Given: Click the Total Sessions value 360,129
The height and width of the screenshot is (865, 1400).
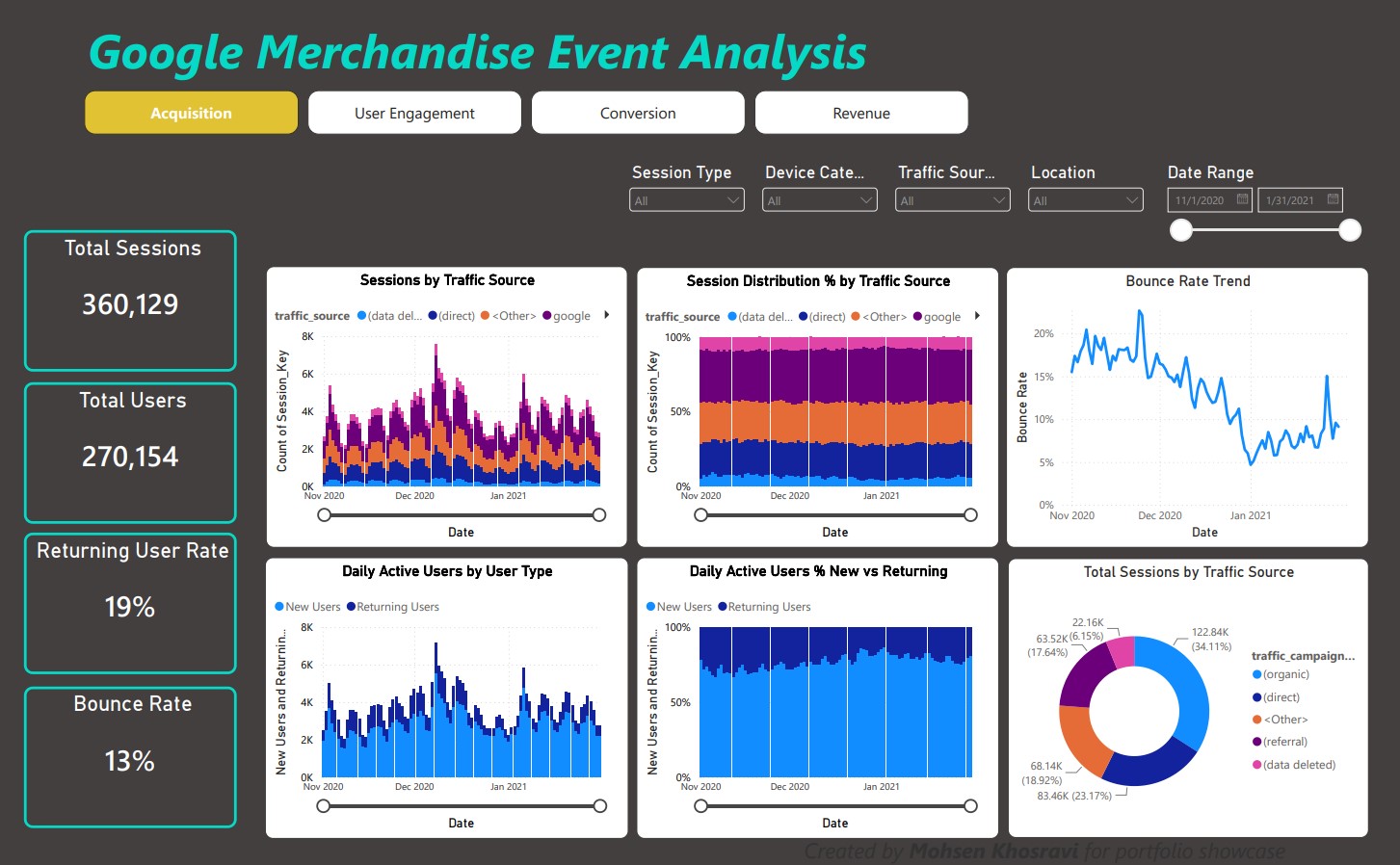Looking at the screenshot, I should pos(130,304).
